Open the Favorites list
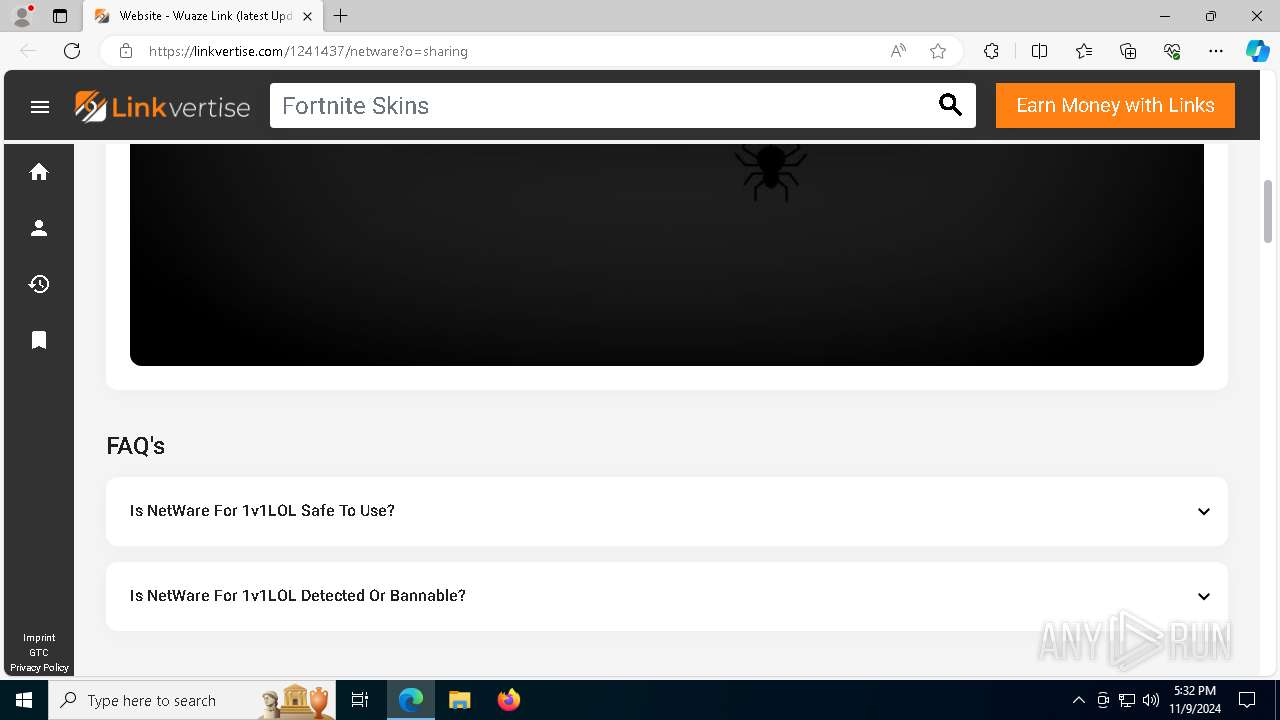The width and height of the screenshot is (1280, 720). (1084, 51)
